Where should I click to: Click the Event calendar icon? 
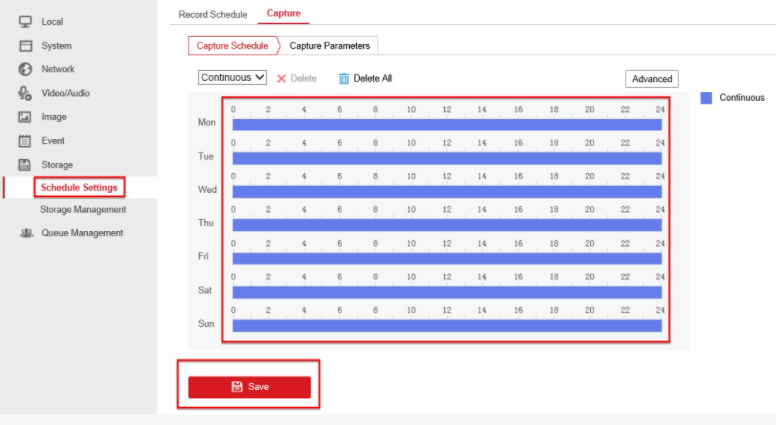coord(26,141)
